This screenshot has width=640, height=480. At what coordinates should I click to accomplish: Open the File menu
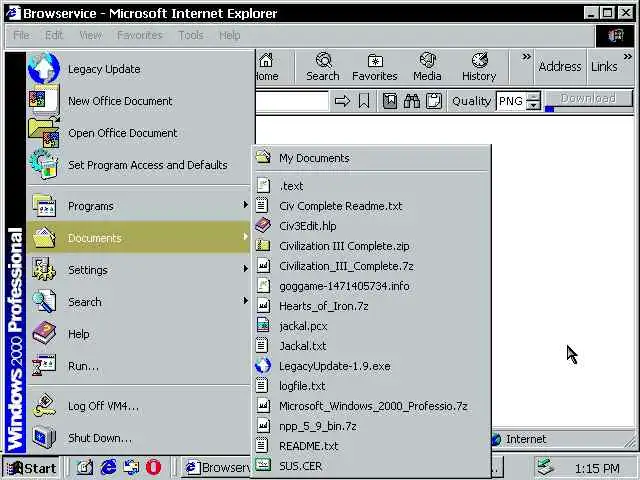(x=21, y=35)
